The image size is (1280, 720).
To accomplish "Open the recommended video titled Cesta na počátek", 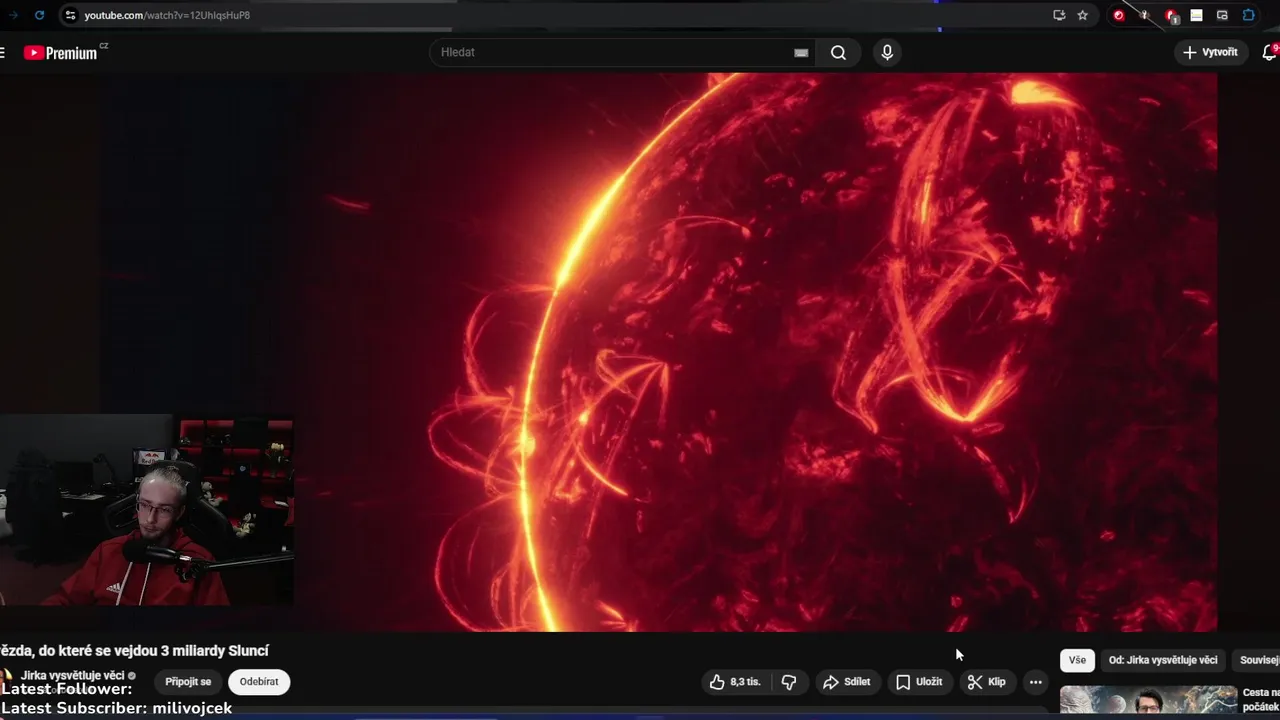I will [x=1261, y=699].
